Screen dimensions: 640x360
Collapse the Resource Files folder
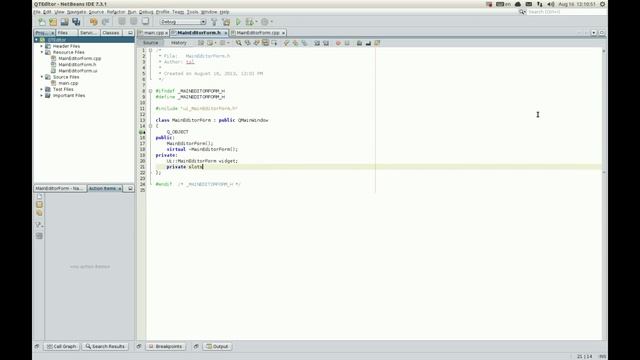42,52
